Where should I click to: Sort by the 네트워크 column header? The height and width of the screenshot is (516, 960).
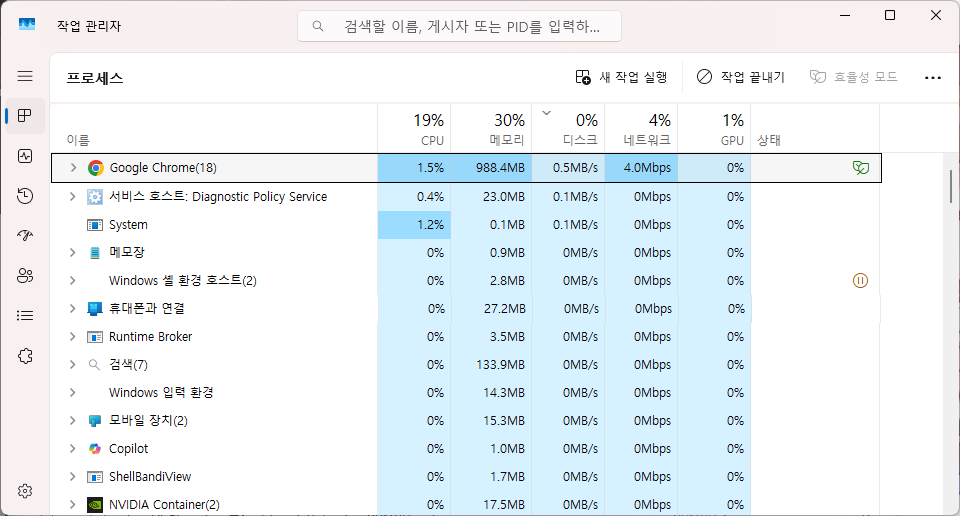pos(641,128)
